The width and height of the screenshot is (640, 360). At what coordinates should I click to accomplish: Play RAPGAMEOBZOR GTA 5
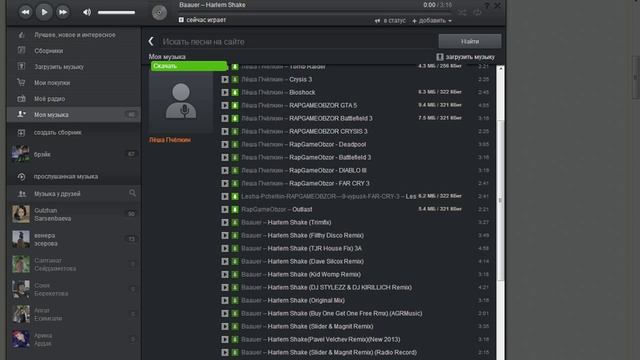(225, 106)
